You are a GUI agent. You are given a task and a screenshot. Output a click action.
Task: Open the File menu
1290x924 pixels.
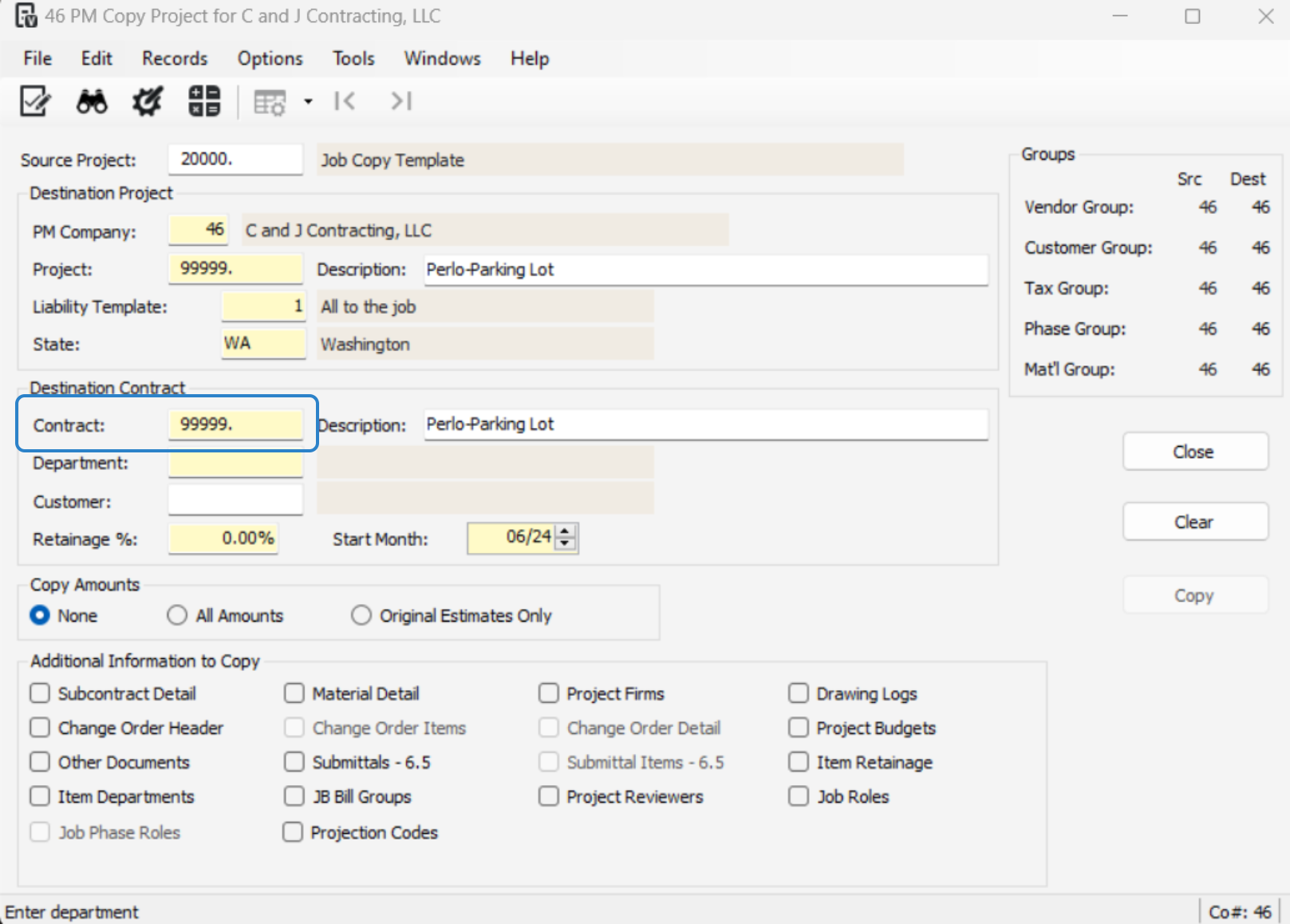[x=37, y=58]
